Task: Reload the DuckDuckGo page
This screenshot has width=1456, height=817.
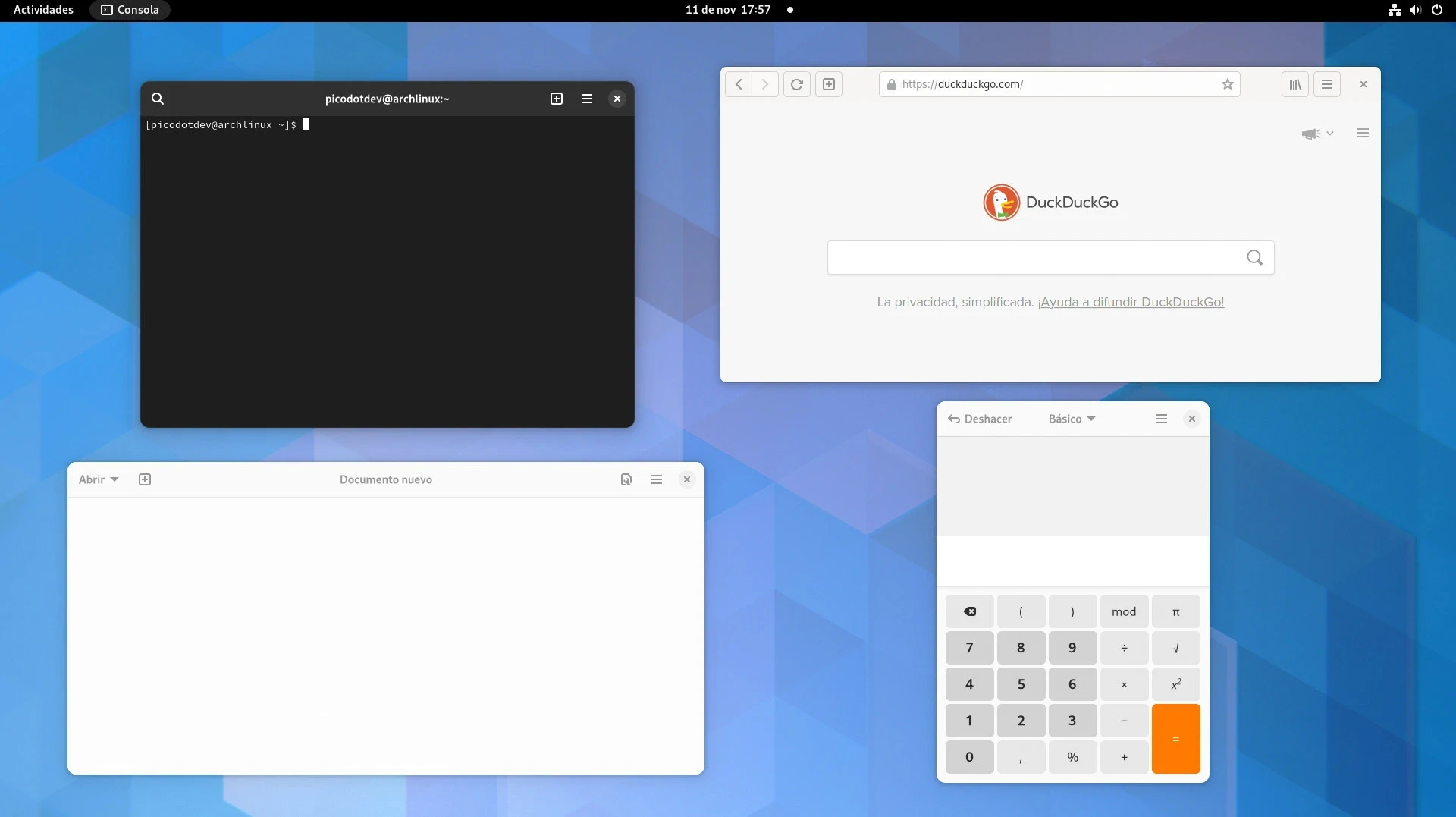Action: pos(796,84)
